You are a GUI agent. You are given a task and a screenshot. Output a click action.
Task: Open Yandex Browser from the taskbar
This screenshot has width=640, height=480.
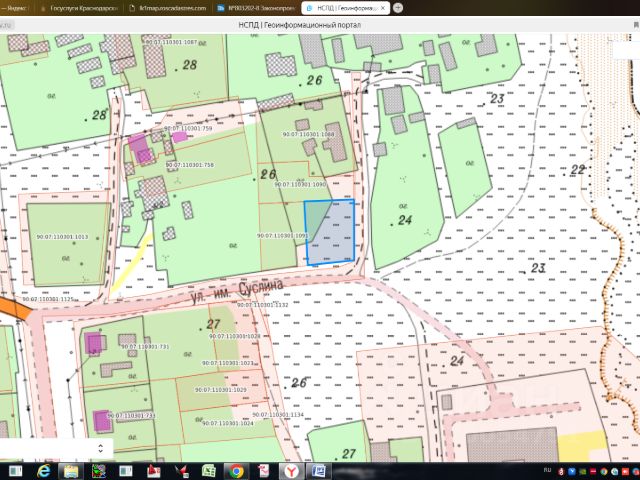tap(291, 471)
